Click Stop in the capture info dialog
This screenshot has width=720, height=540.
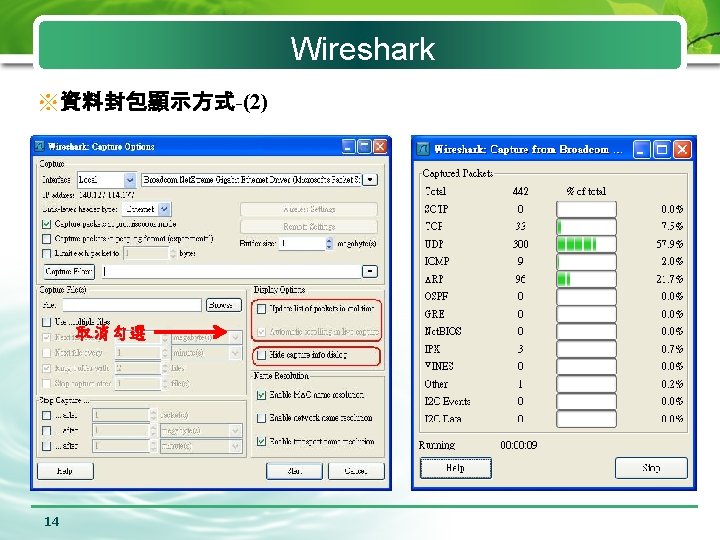coord(651,468)
